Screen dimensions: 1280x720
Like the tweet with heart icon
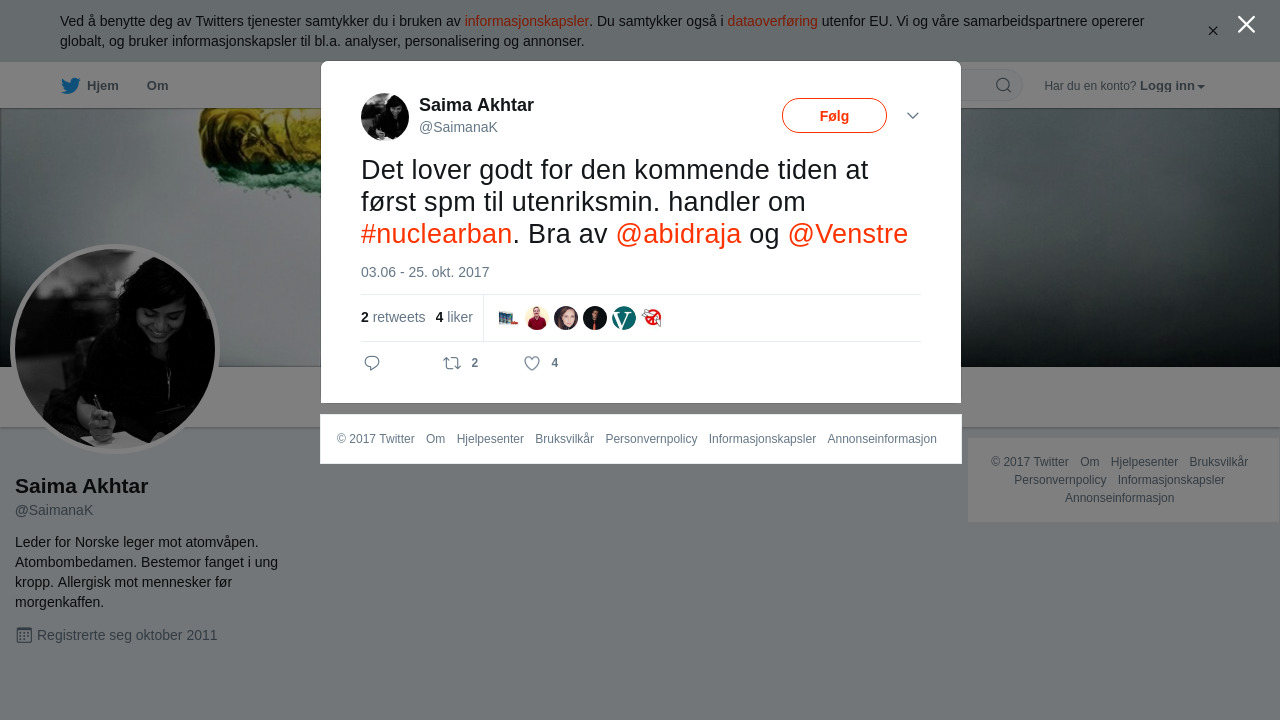tap(532, 363)
